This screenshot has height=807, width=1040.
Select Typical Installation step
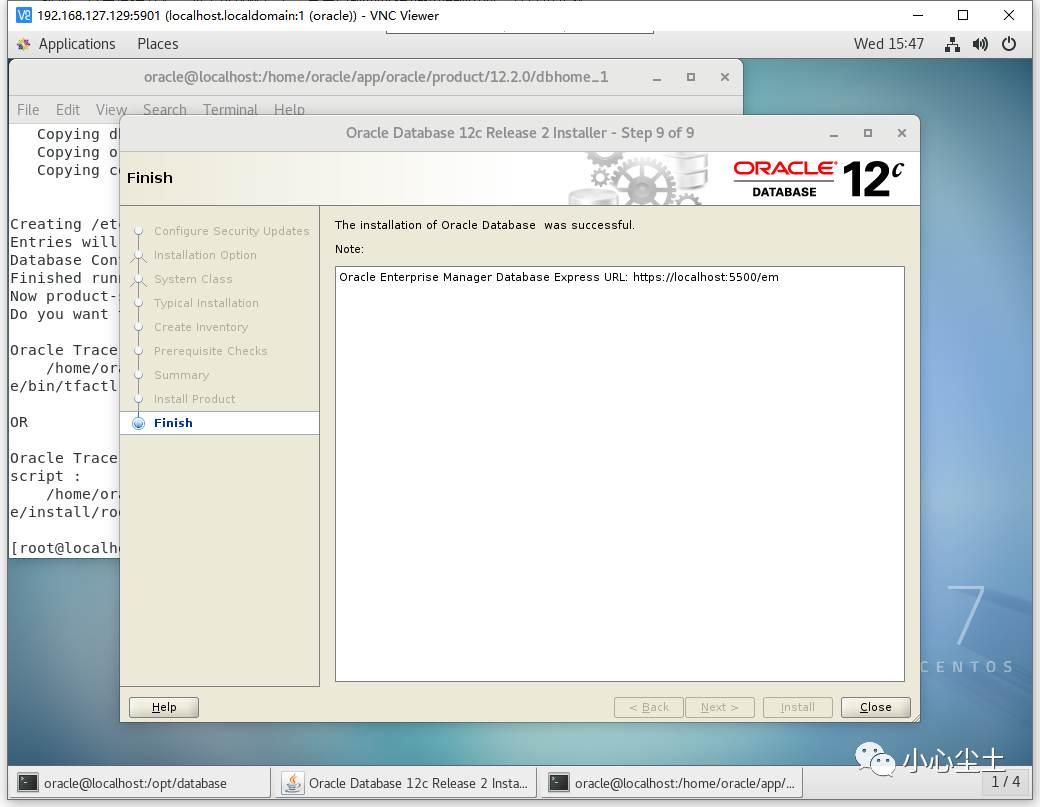206,303
